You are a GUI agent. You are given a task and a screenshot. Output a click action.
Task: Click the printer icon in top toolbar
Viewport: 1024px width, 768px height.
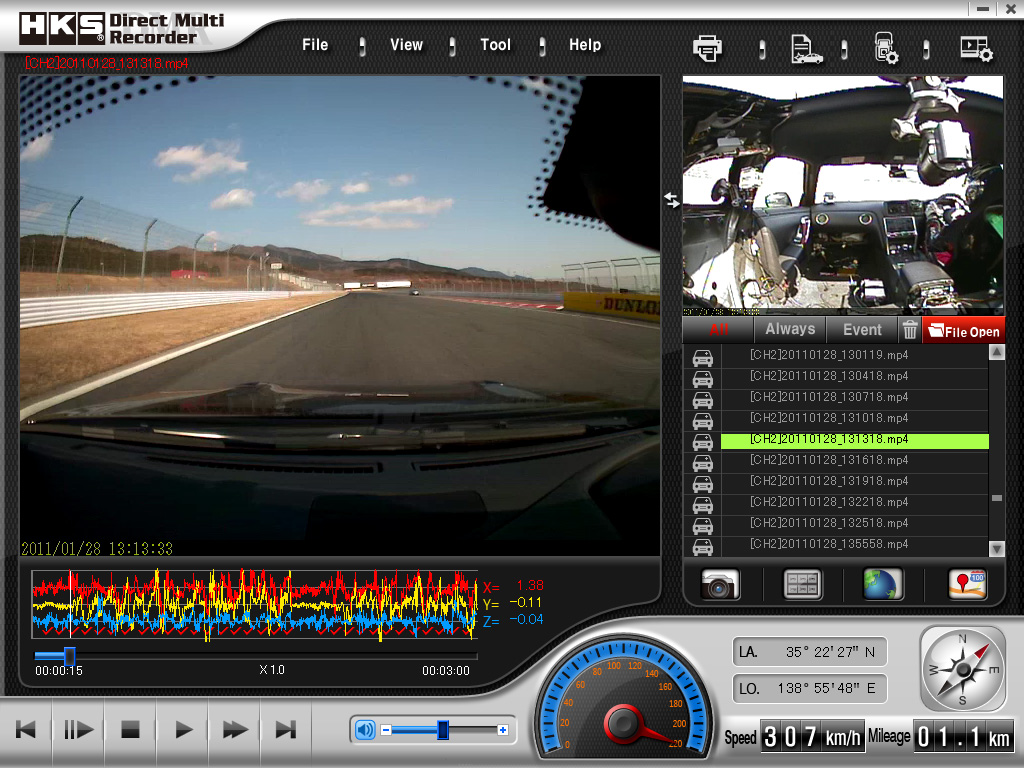point(707,48)
